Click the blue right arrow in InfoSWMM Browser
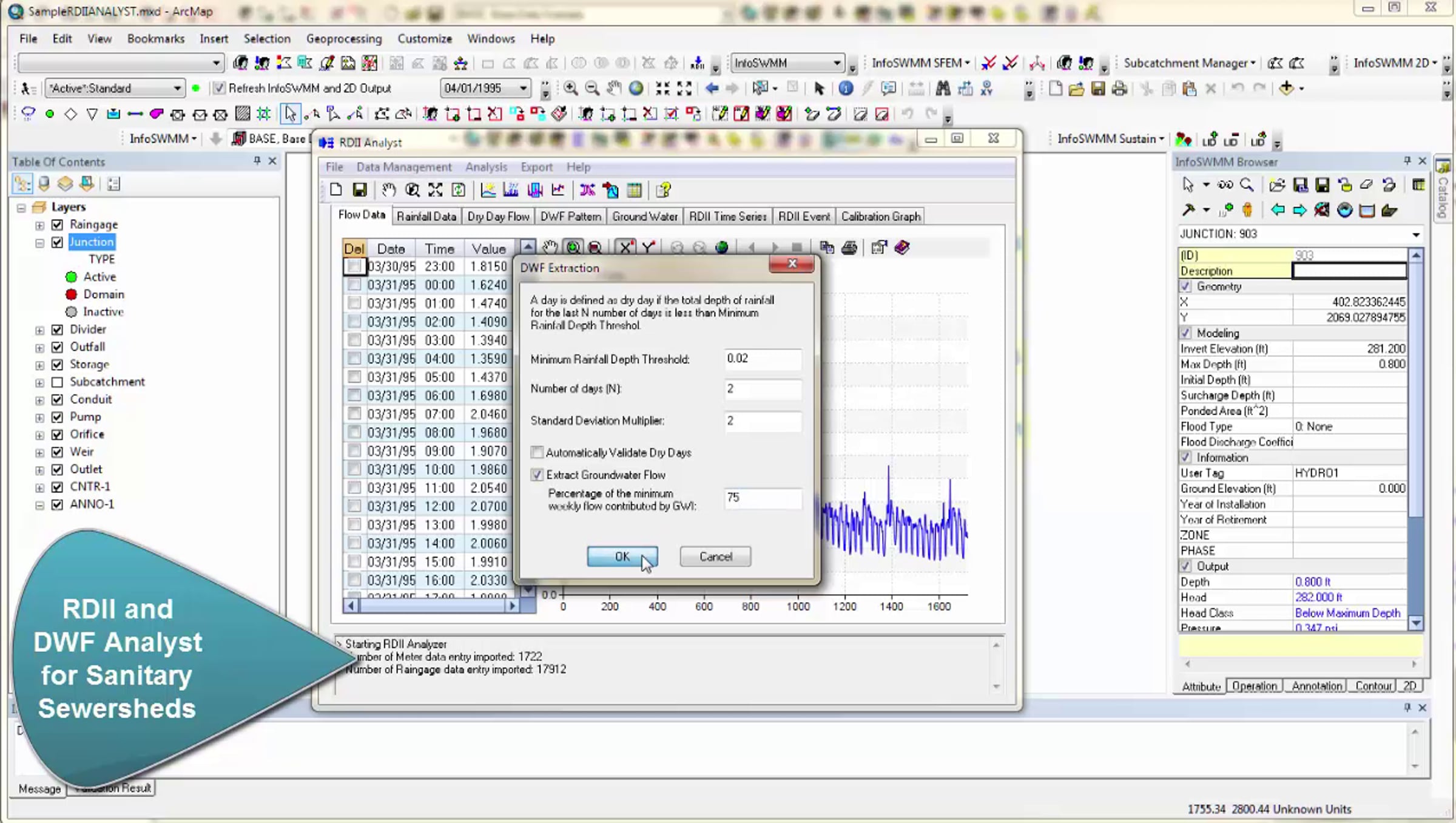The height and width of the screenshot is (823, 1456). pos(1299,211)
